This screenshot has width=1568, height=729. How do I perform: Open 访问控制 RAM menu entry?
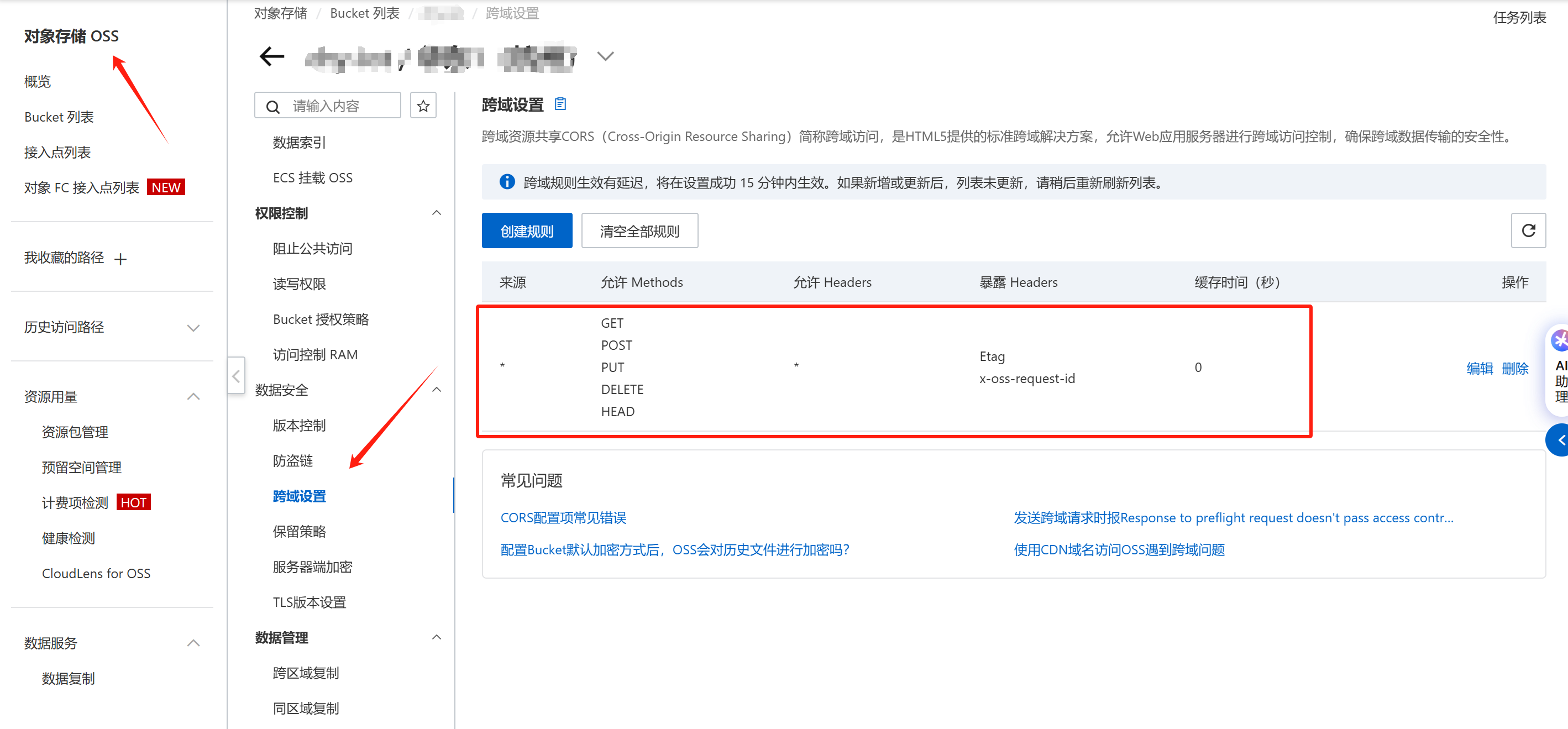tap(315, 354)
